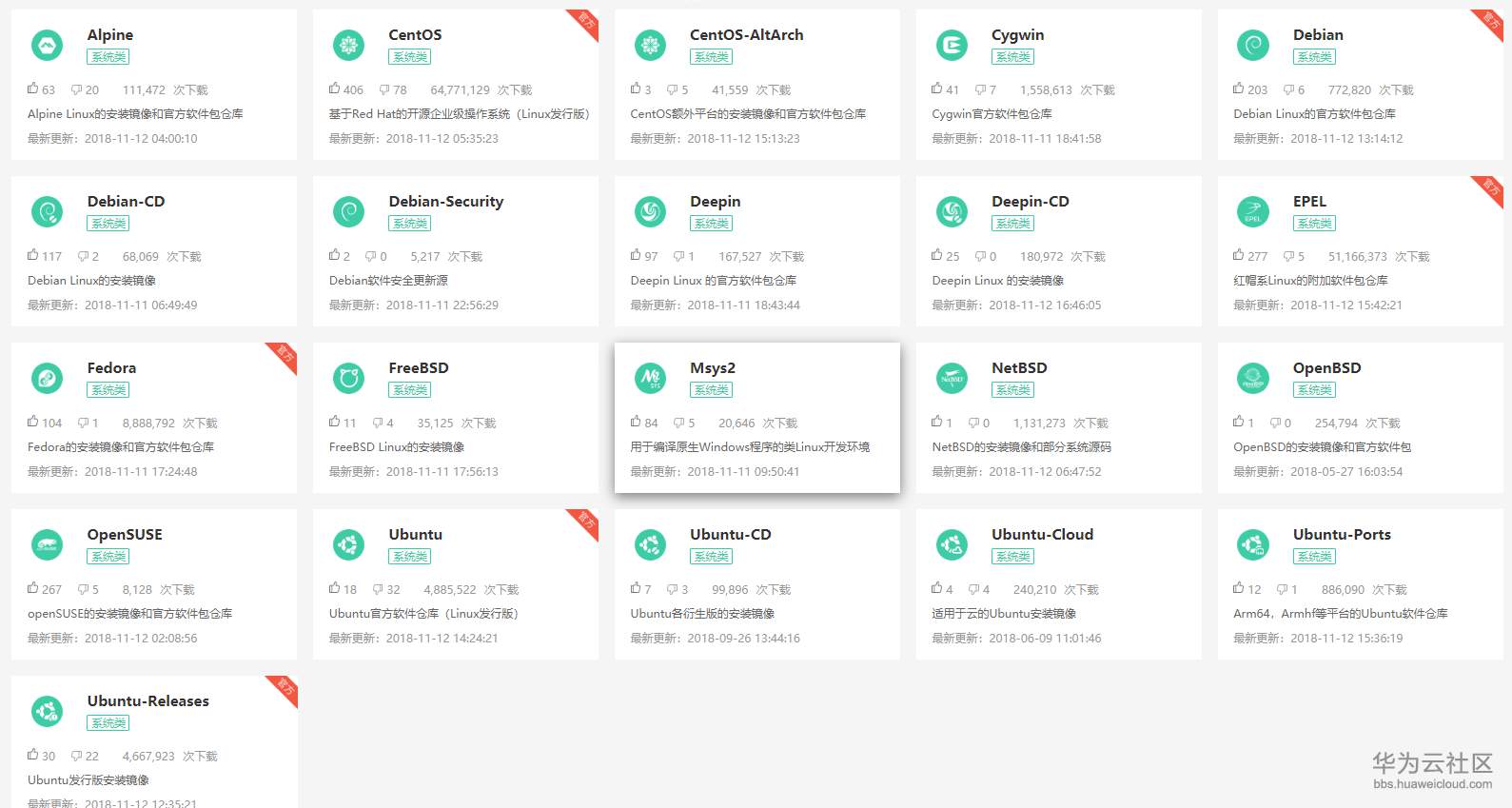The height and width of the screenshot is (808, 1512).
Task: Open the OpenBSD mirror title link
Action: 1326,368
